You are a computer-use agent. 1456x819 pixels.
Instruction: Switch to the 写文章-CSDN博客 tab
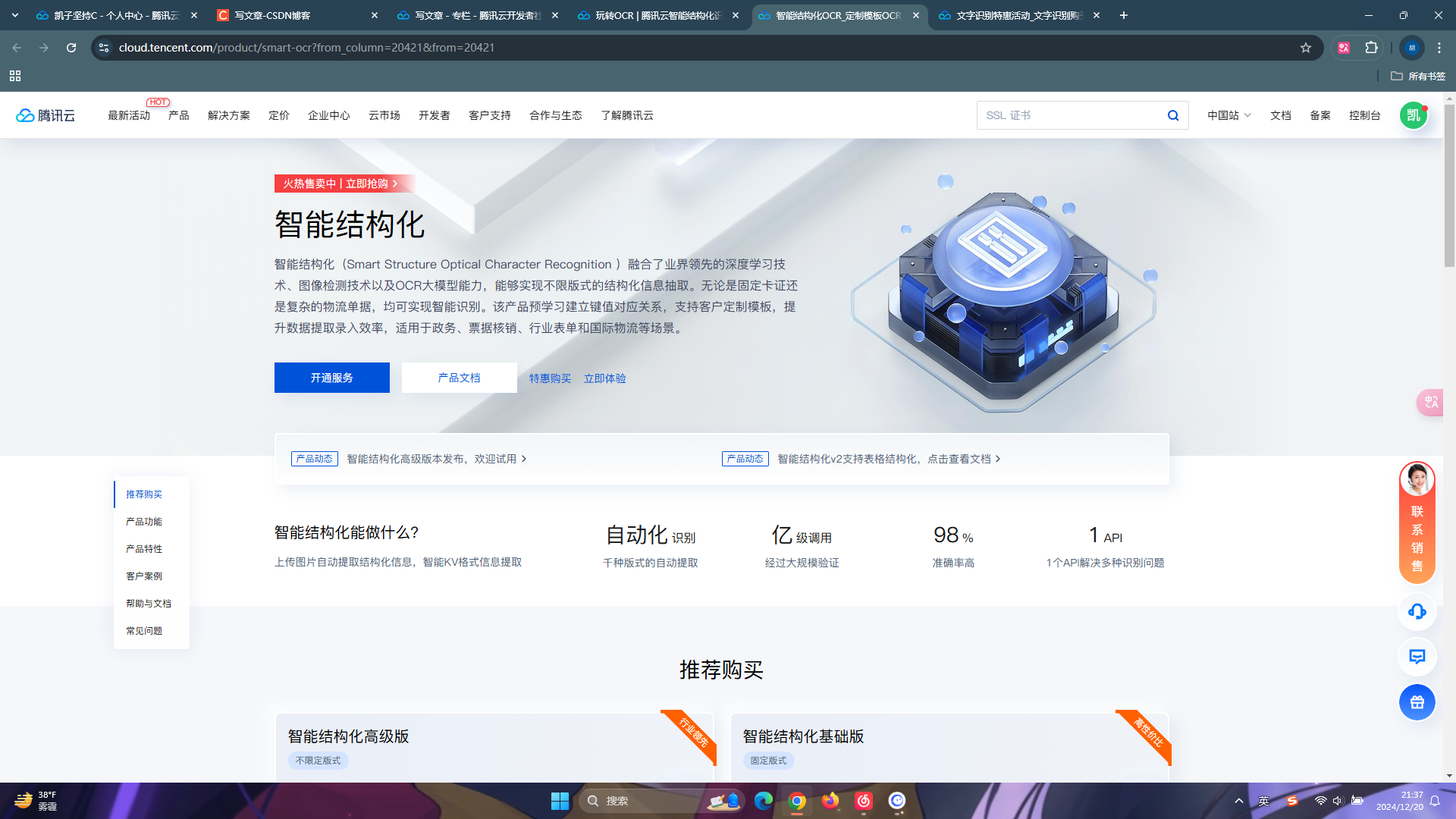(x=297, y=15)
